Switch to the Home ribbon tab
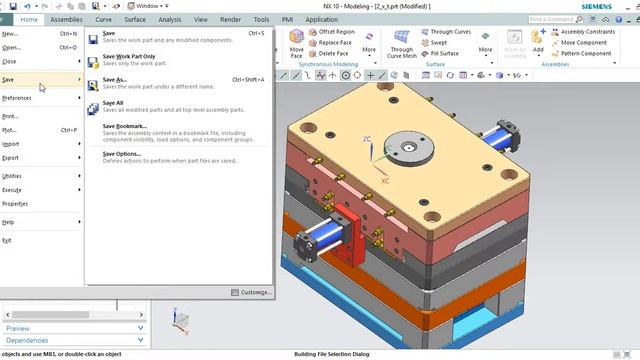This screenshot has height=360, width=640. pyautogui.click(x=29, y=20)
